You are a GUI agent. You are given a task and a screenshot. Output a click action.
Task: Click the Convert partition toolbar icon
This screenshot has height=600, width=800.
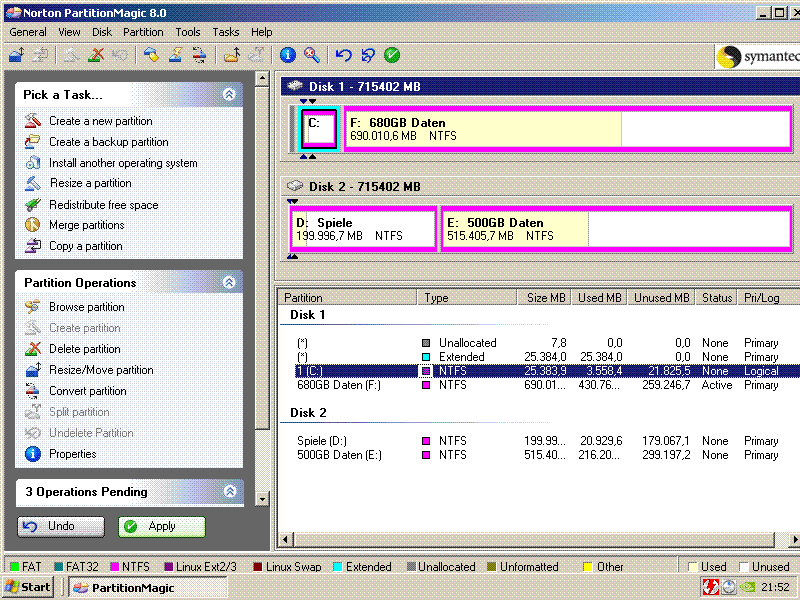(x=199, y=55)
